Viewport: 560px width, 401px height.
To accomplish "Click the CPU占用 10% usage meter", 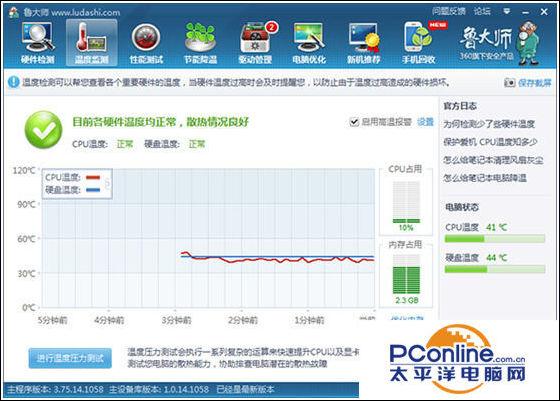I will click(406, 202).
